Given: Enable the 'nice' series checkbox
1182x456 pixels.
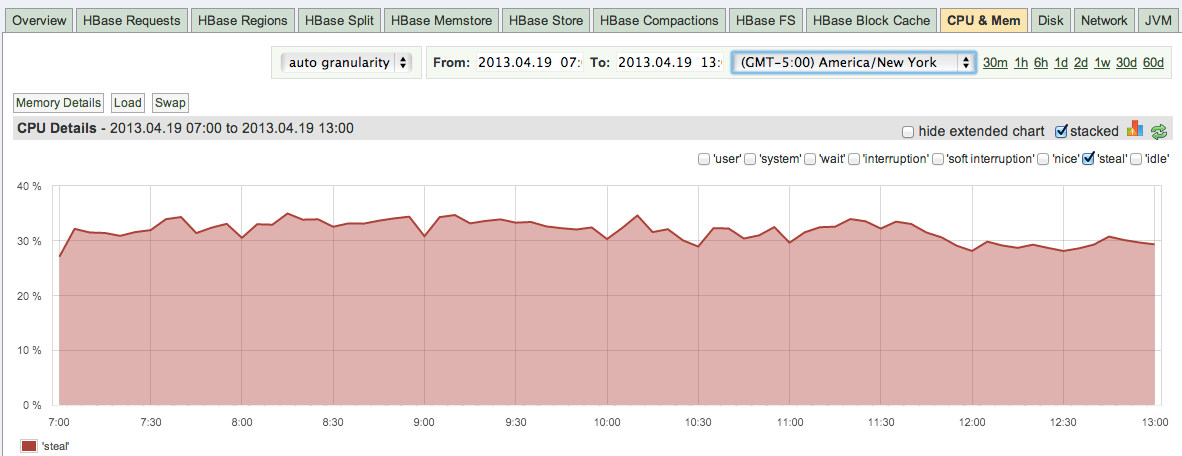Looking at the screenshot, I should pos(1043,159).
